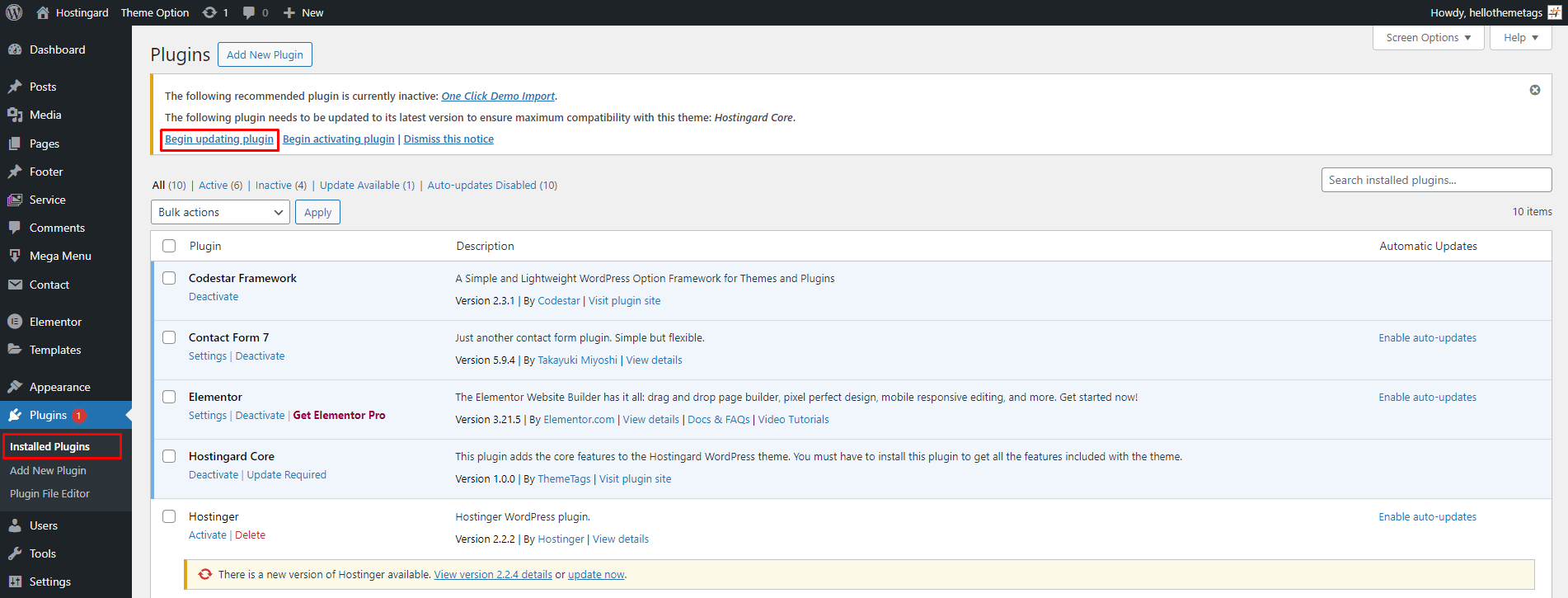Show All plugins filter

[x=169, y=185]
